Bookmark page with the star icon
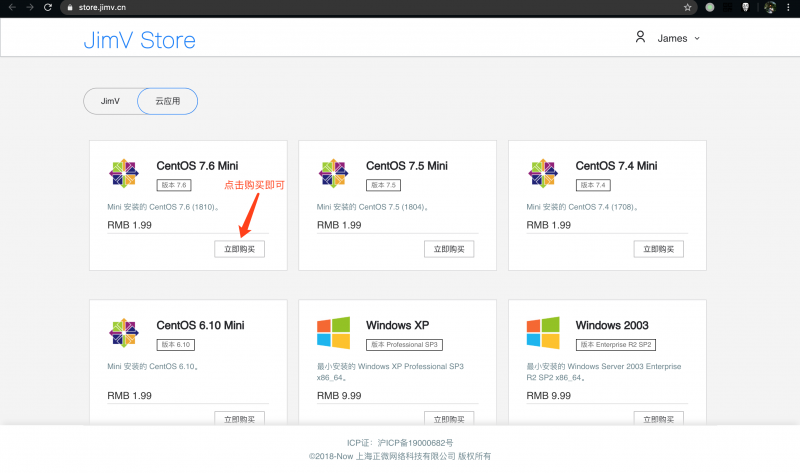This screenshot has width=800, height=473. (687, 7)
